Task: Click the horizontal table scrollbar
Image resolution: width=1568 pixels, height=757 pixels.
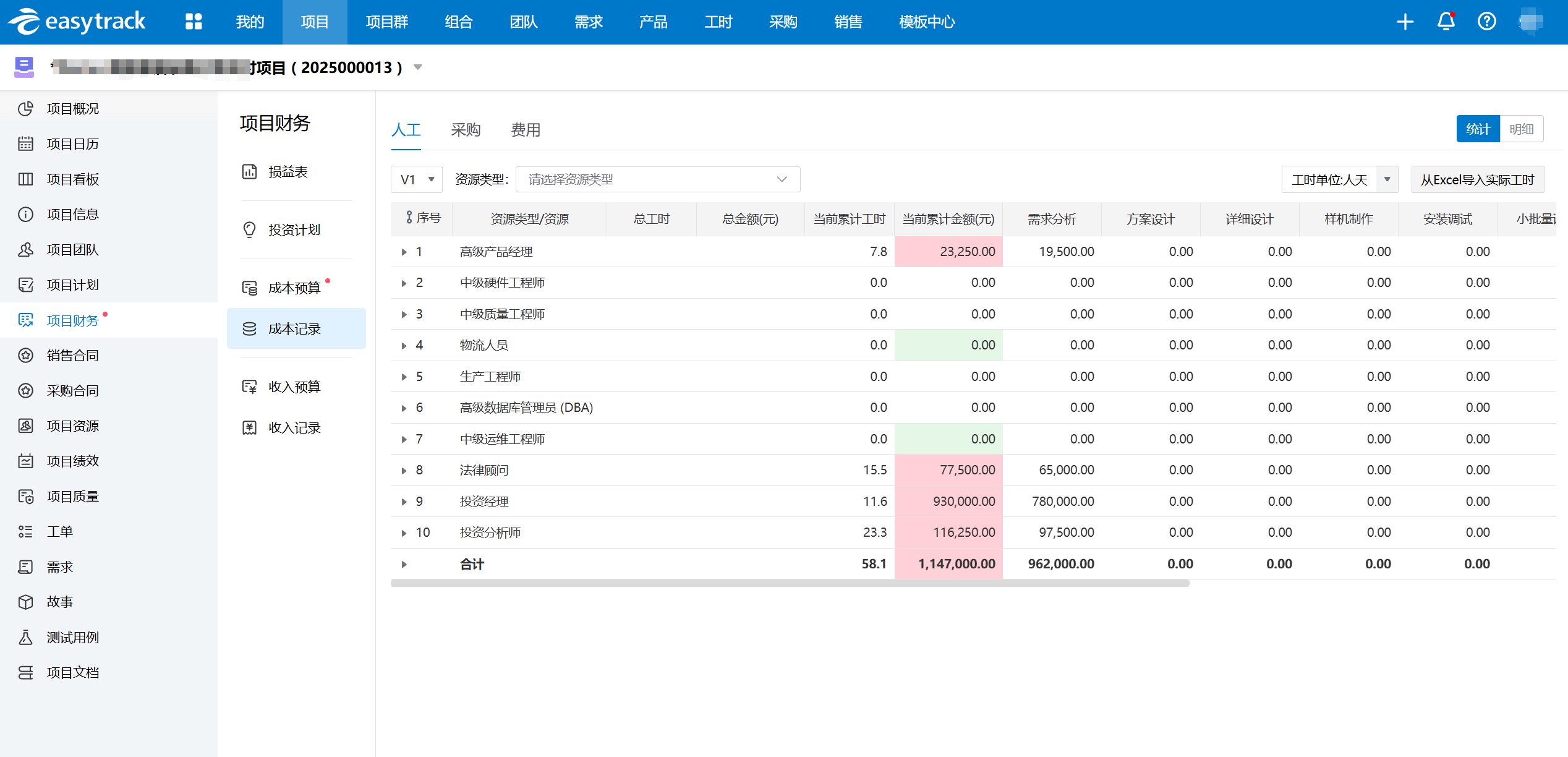Action: (x=790, y=583)
